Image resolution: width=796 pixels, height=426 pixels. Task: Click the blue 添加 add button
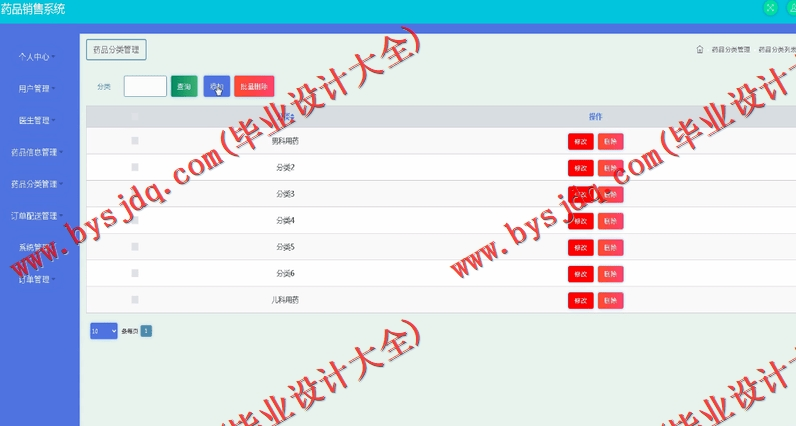pos(217,86)
